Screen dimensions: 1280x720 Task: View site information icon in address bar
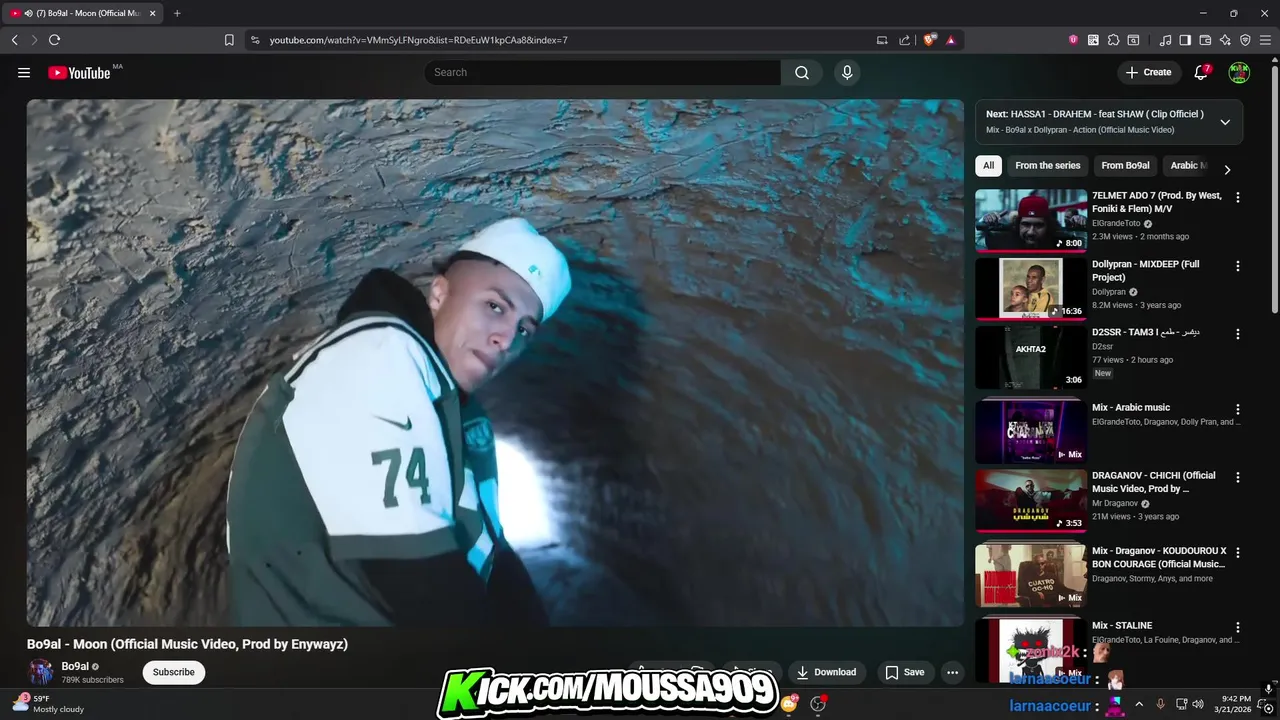pyautogui.click(x=255, y=40)
